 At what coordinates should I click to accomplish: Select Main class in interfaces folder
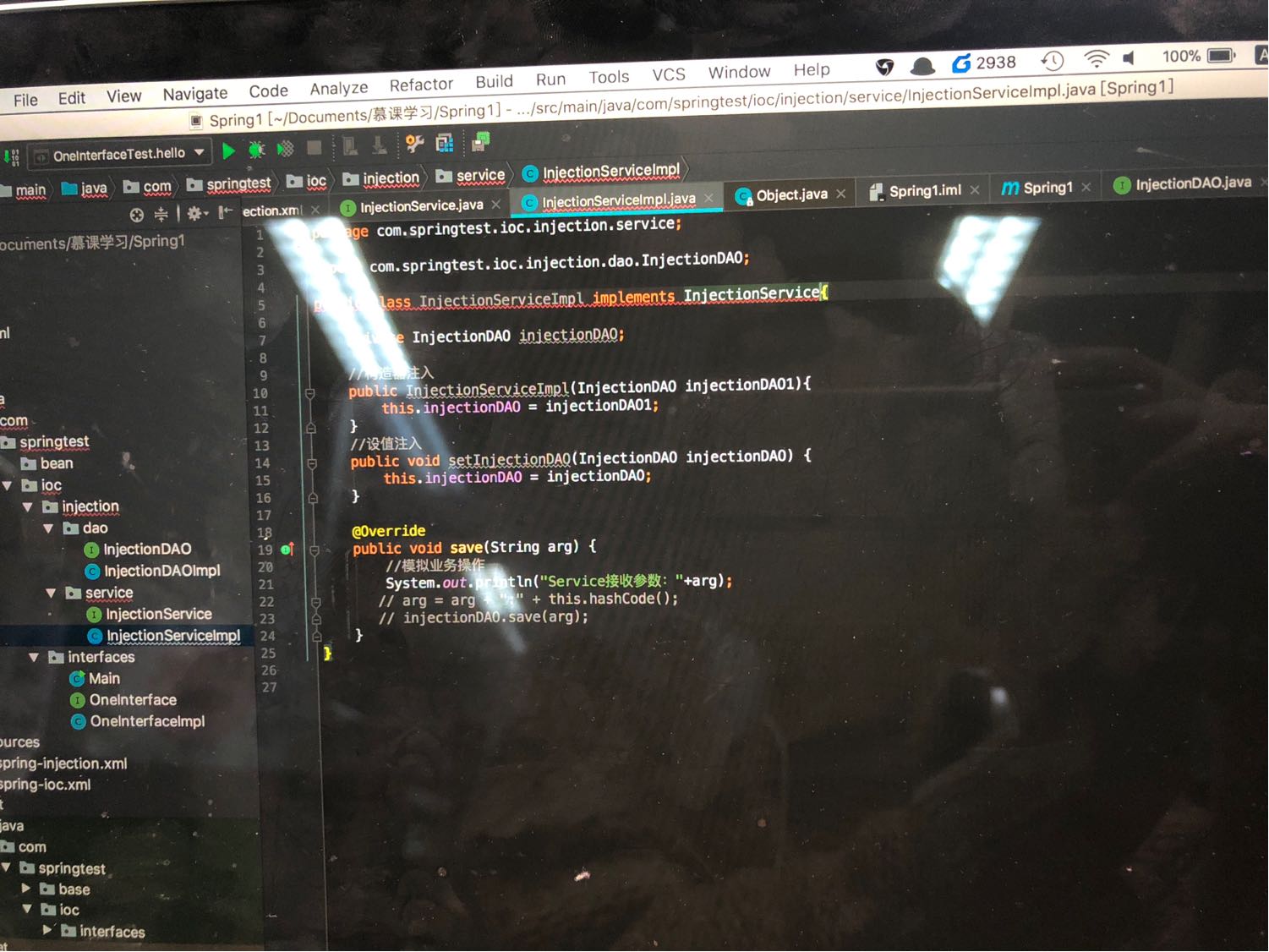tap(95, 679)
